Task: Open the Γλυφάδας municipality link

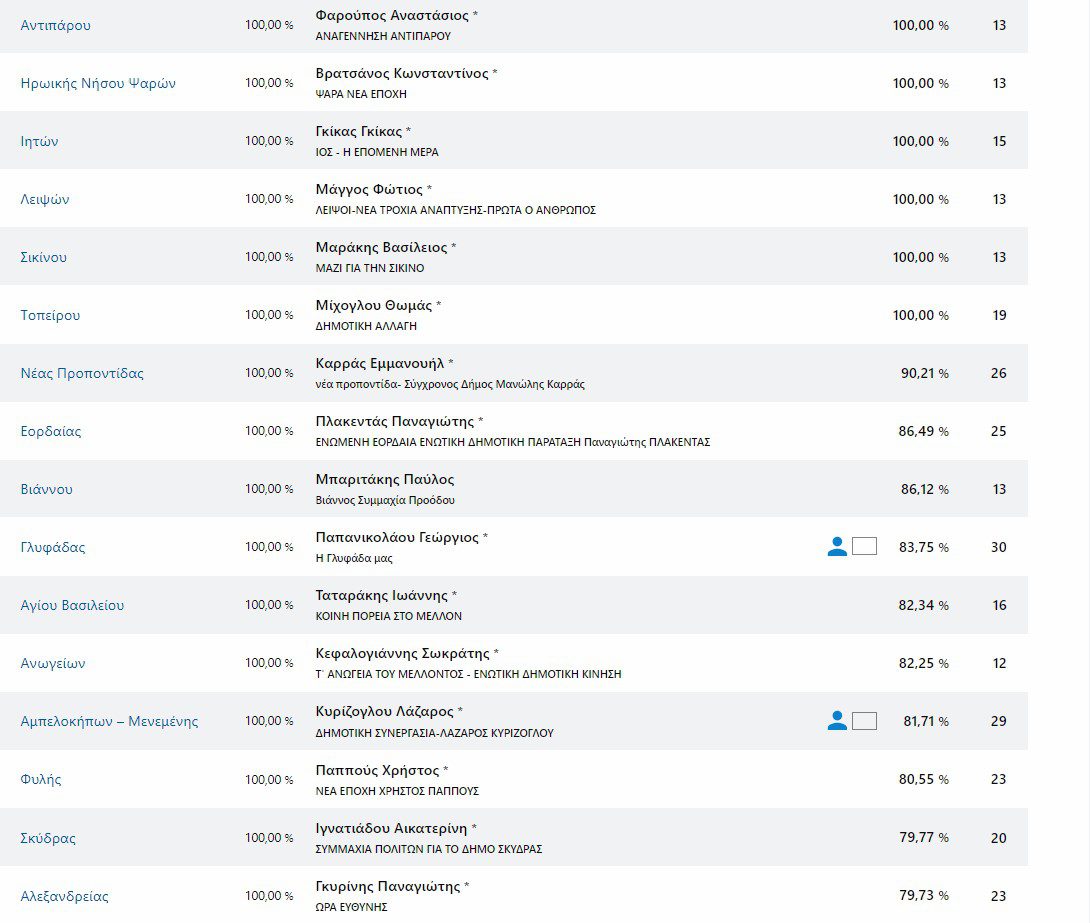Action: [x=53, y=547]
